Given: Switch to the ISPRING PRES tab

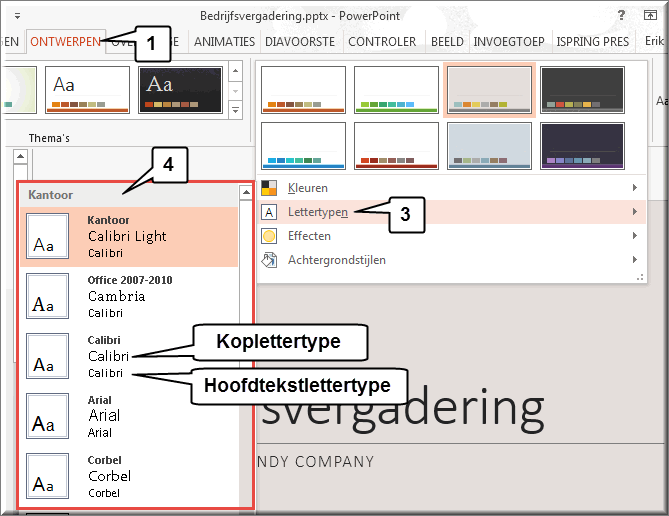Looking at the screenshot, I should click(593, 42).
